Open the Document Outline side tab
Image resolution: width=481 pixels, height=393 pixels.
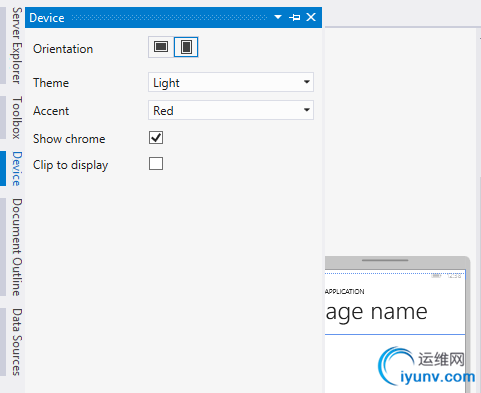pyautogui.click(x=17, y=247)
